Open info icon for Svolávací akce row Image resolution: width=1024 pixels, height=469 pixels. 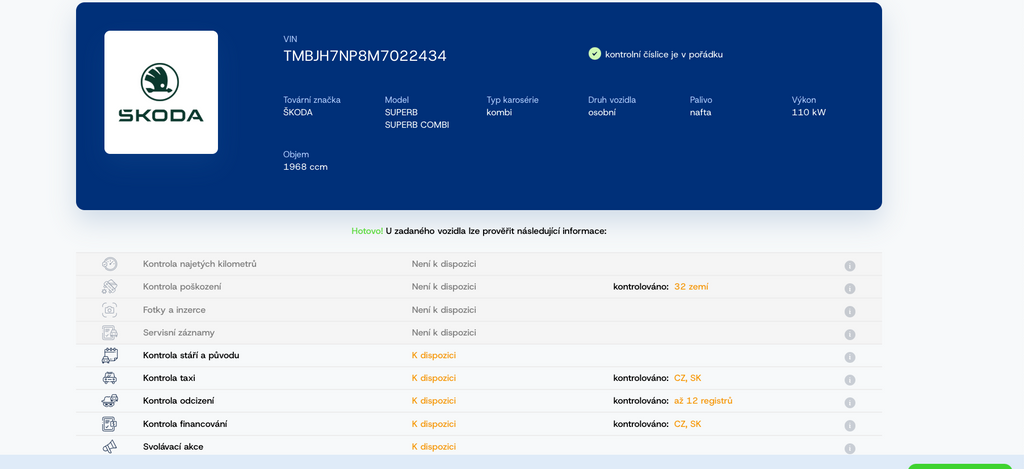point(850,449)
